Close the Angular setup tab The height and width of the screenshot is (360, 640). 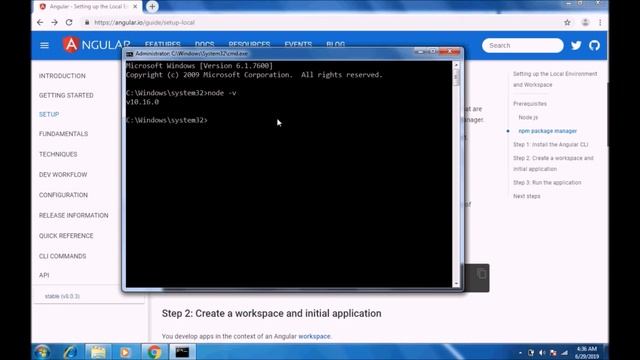(x=135, y=7)
